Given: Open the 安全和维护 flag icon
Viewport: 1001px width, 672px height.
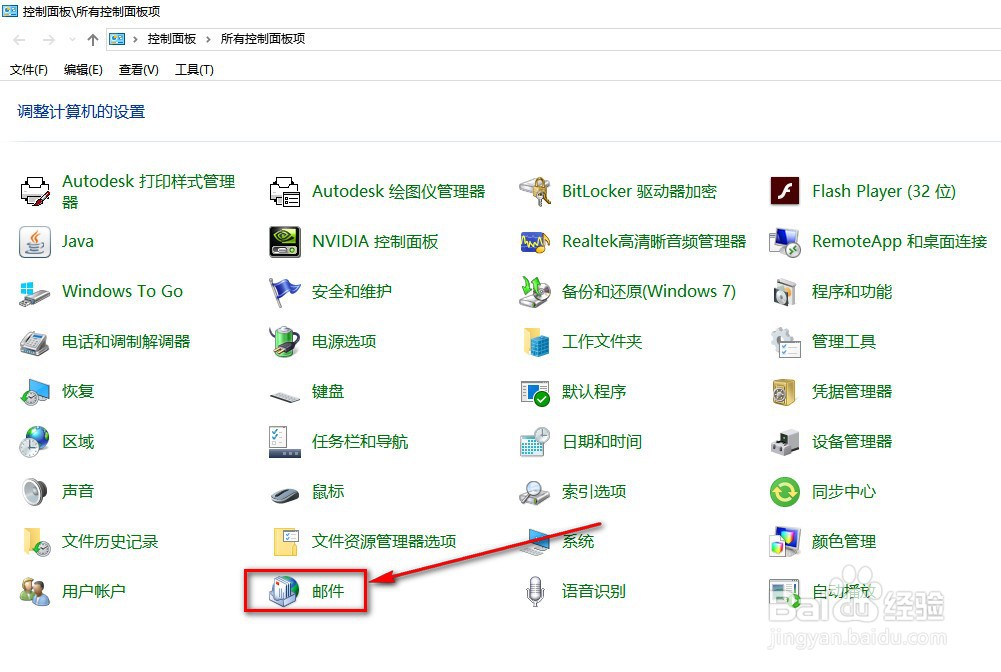Looking at the screenshot, I should tap(285, 292).
